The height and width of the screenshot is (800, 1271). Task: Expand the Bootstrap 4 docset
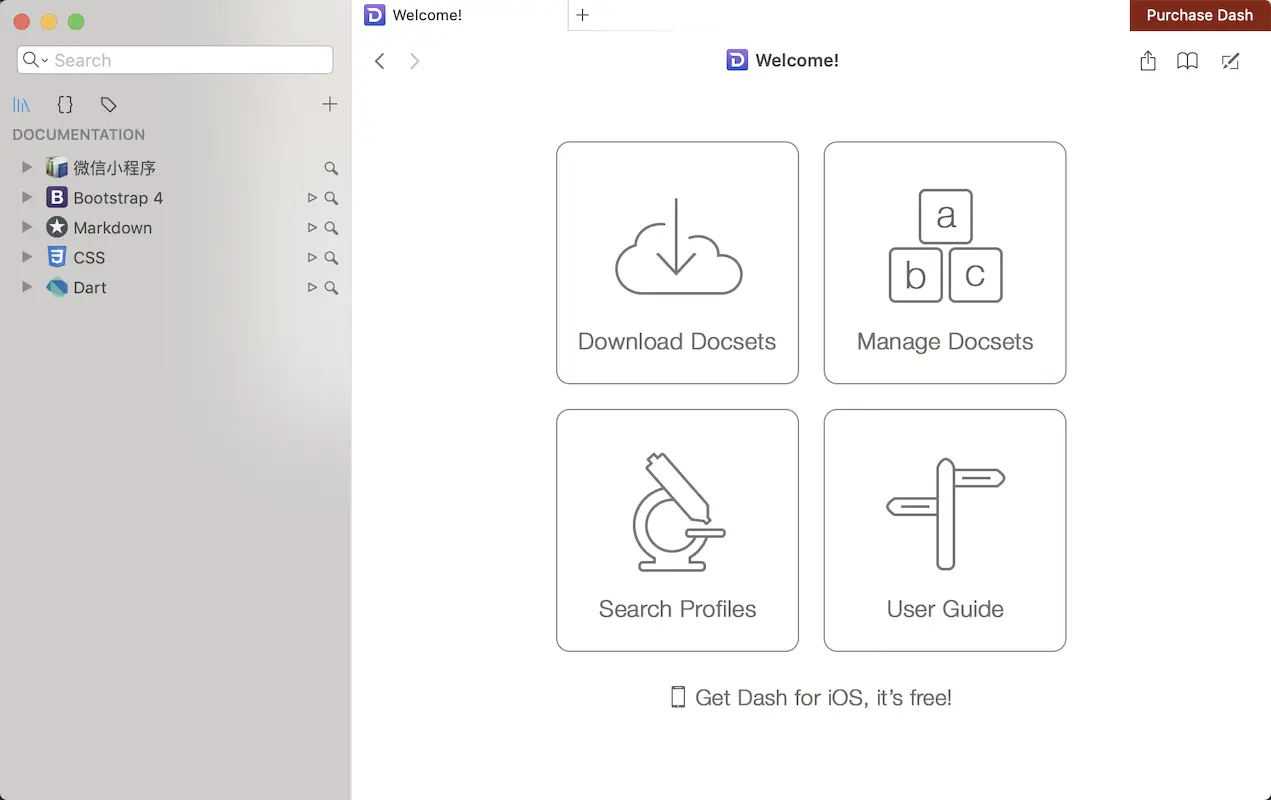click(x=27, y=197)
